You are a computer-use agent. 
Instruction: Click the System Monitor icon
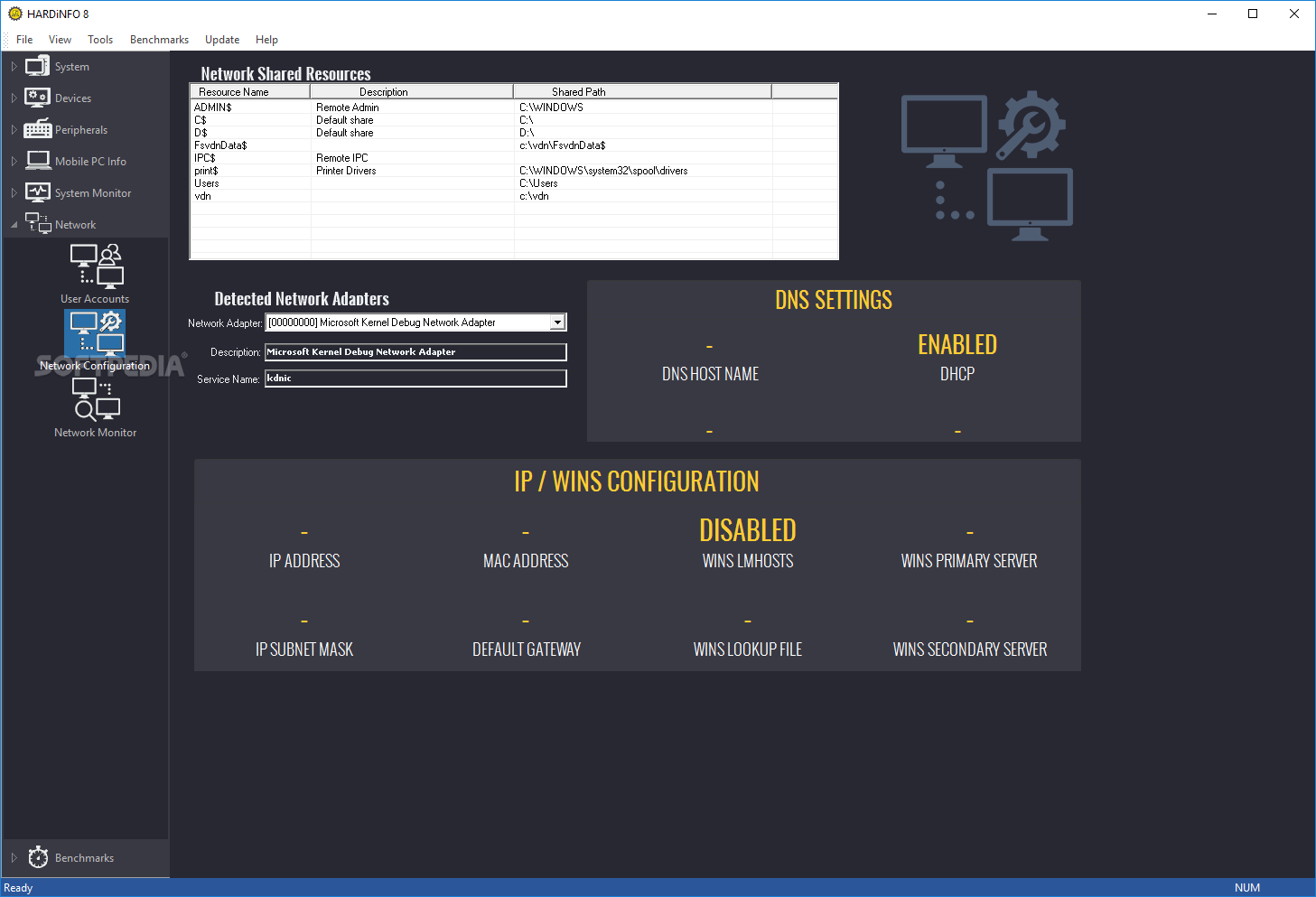38,192
